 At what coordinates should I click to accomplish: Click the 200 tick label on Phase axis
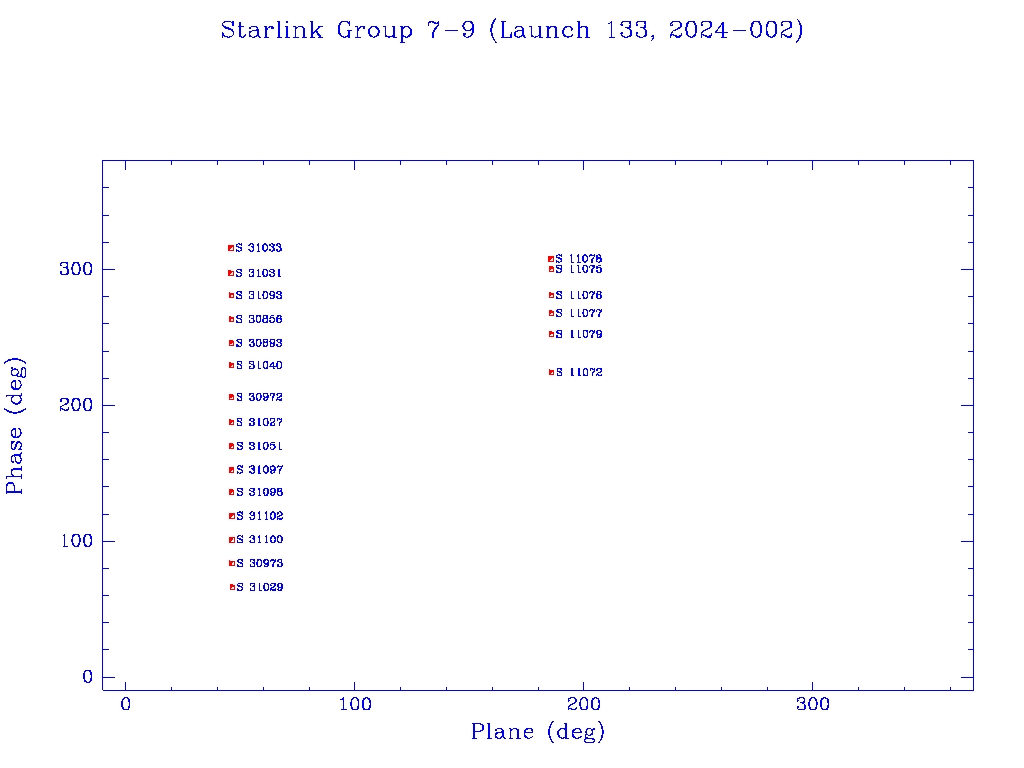(76, 405)
